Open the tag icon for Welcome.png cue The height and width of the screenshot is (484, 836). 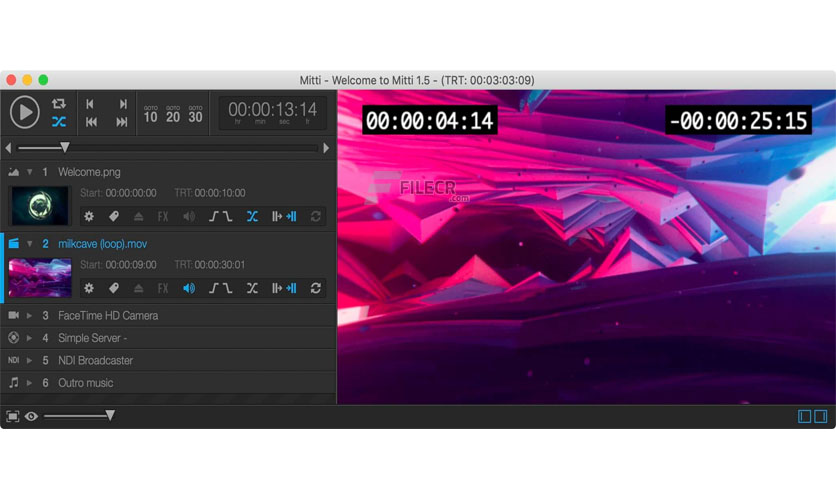(x=114, y=216)
